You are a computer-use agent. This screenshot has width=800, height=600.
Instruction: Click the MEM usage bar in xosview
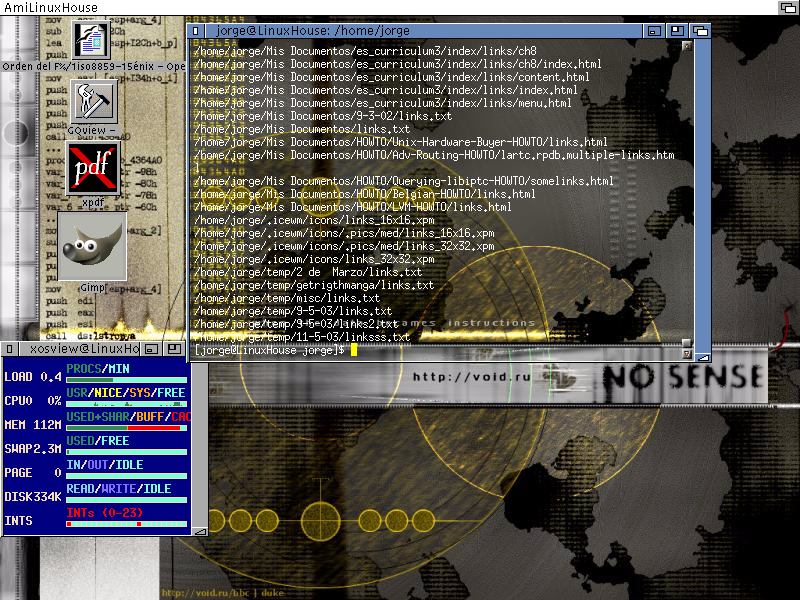tap(127, 428)
